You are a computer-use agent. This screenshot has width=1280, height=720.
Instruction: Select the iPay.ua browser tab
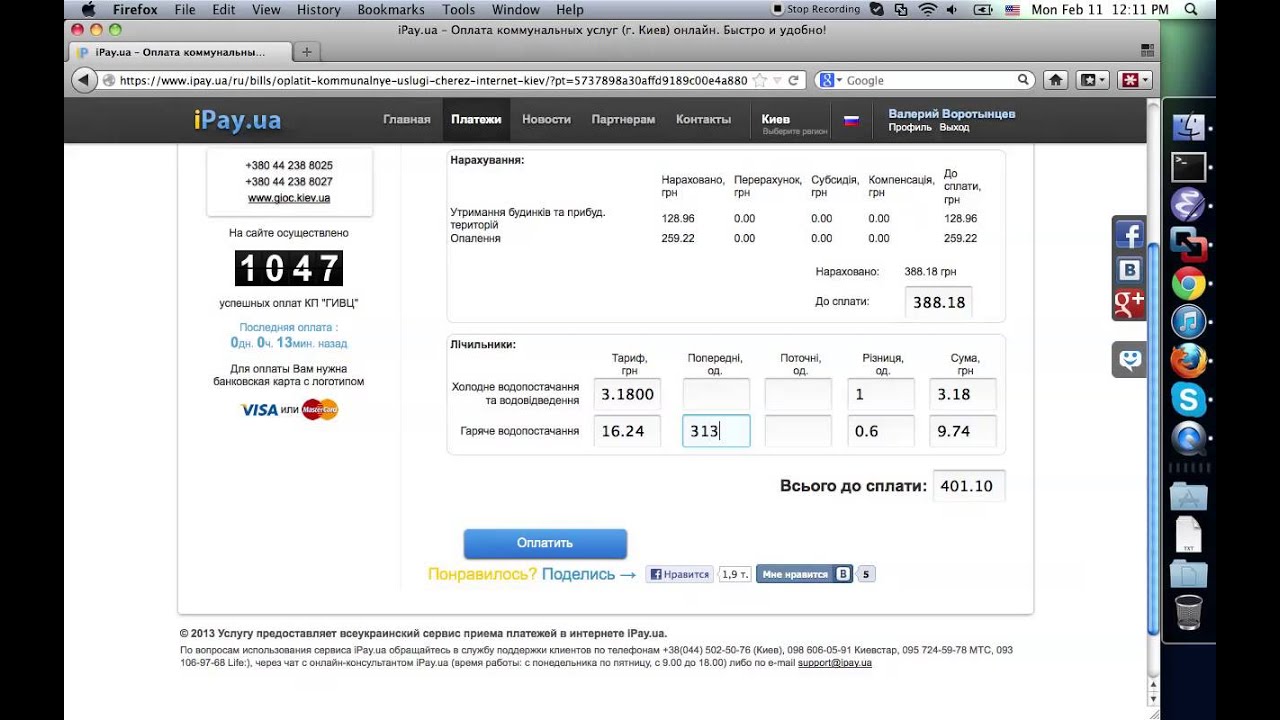click(178, 52)
